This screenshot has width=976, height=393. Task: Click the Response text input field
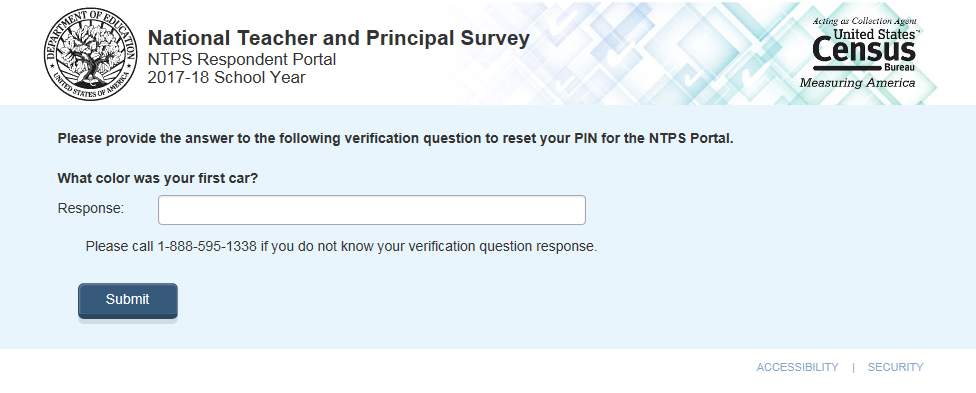coord(372,210)
